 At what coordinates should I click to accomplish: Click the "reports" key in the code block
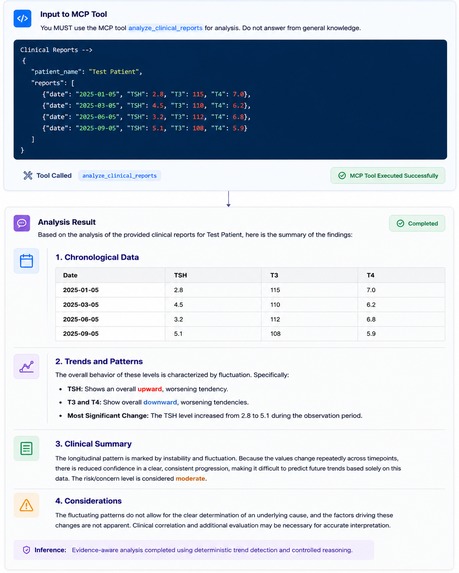[47, 83]
